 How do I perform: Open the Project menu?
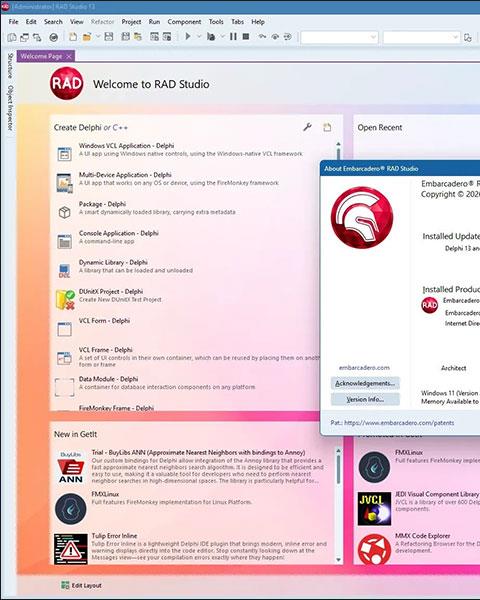tap(131, 22)
